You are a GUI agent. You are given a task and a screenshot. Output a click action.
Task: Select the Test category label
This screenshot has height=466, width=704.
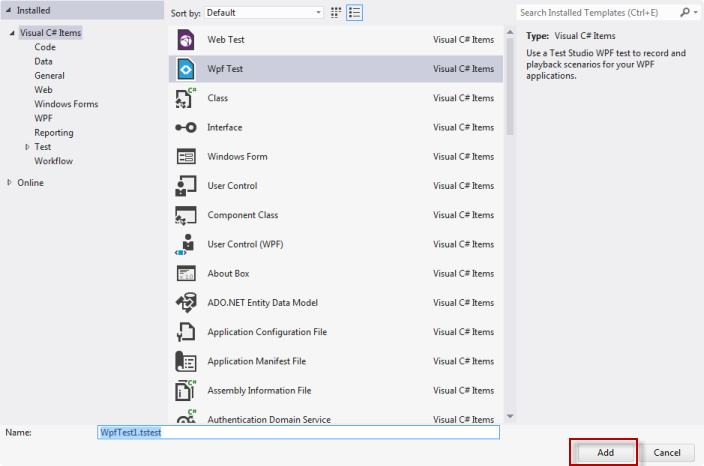[x=43, y=147]
